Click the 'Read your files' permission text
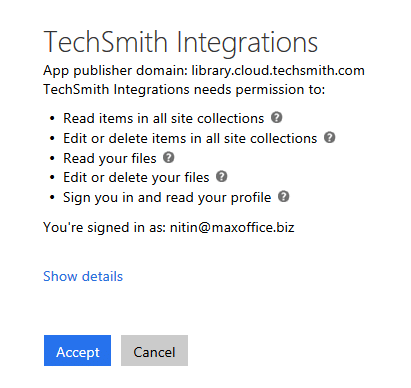The image size is (411, 388). coord(110,159)
